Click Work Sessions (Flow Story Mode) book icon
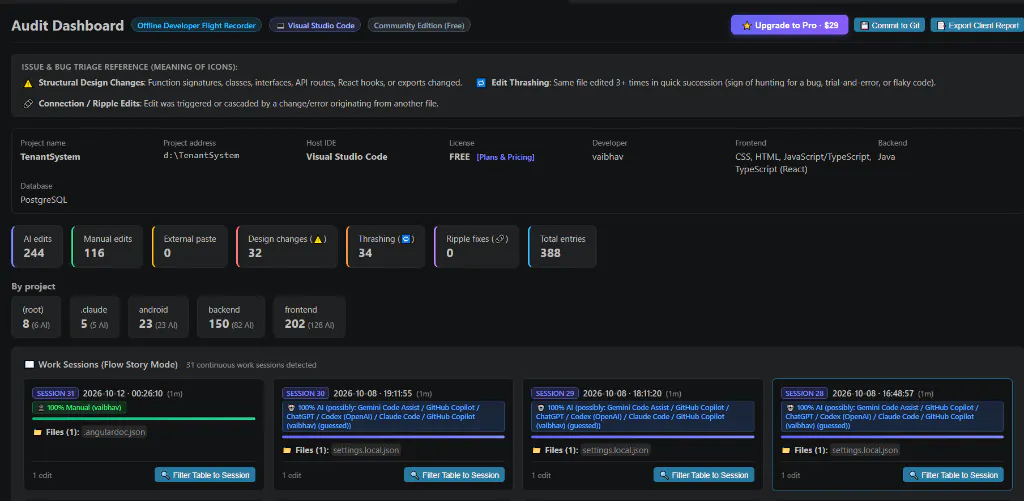Screen dimensions: 1024x501 [29, 364]
